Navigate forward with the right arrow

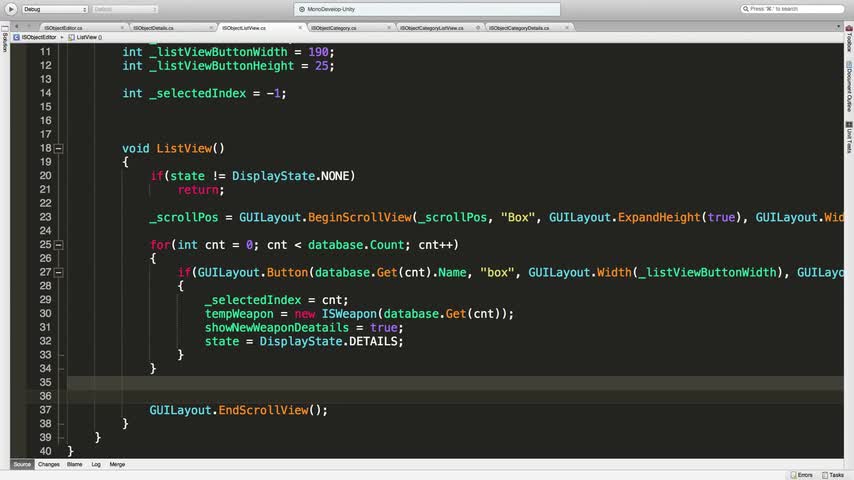pyautogui.click(x=29, y=26)
